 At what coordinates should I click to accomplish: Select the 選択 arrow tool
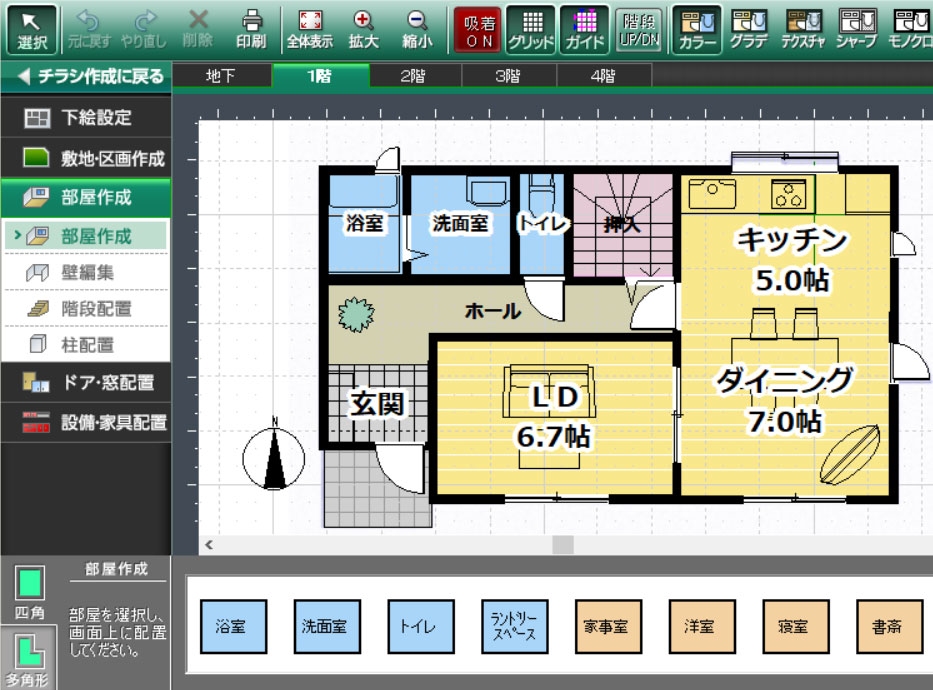32,29
